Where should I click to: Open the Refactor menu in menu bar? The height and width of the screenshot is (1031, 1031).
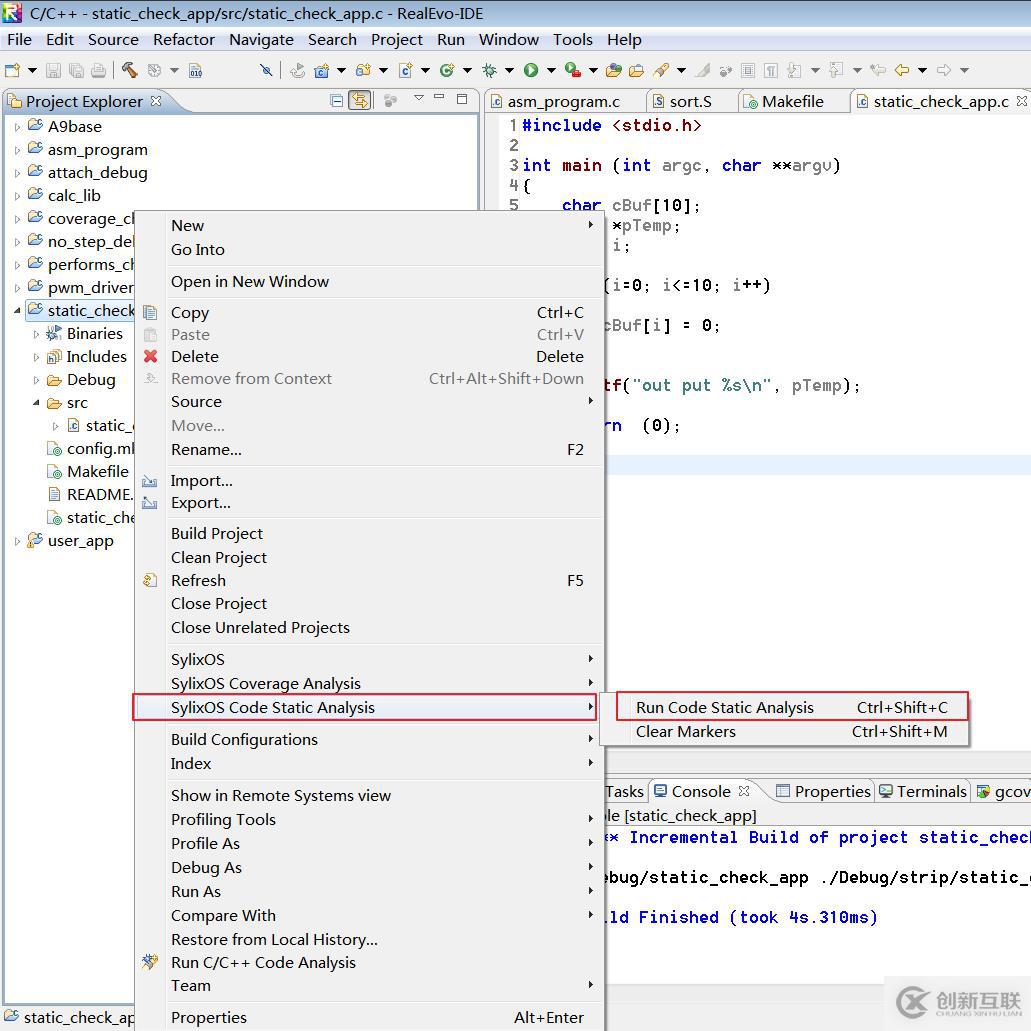pos(183,39)
